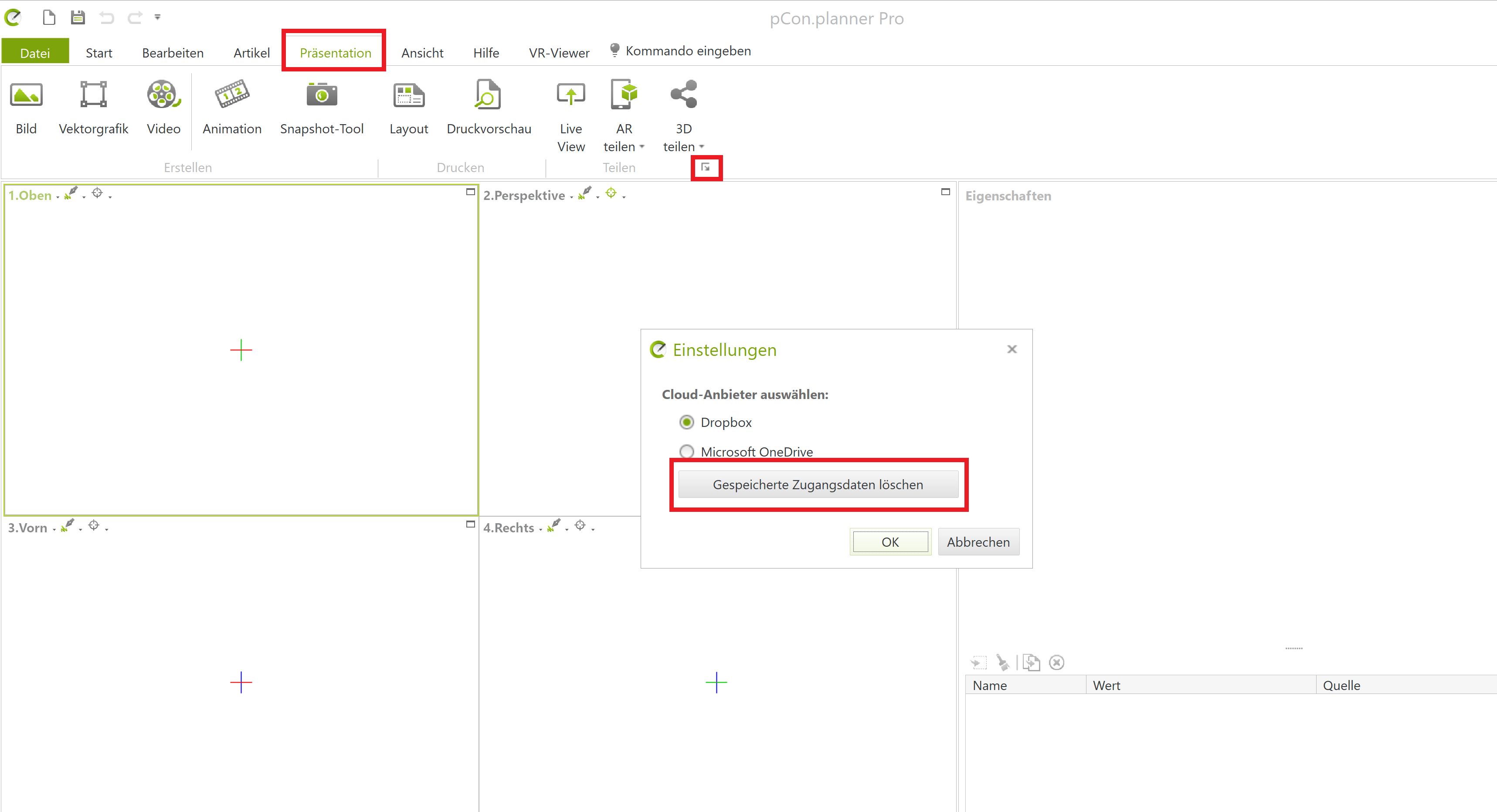1497x812 pixels.
Task: Click the copy-properties icon below Eigenschaften
Action: tap(1032, 662)
